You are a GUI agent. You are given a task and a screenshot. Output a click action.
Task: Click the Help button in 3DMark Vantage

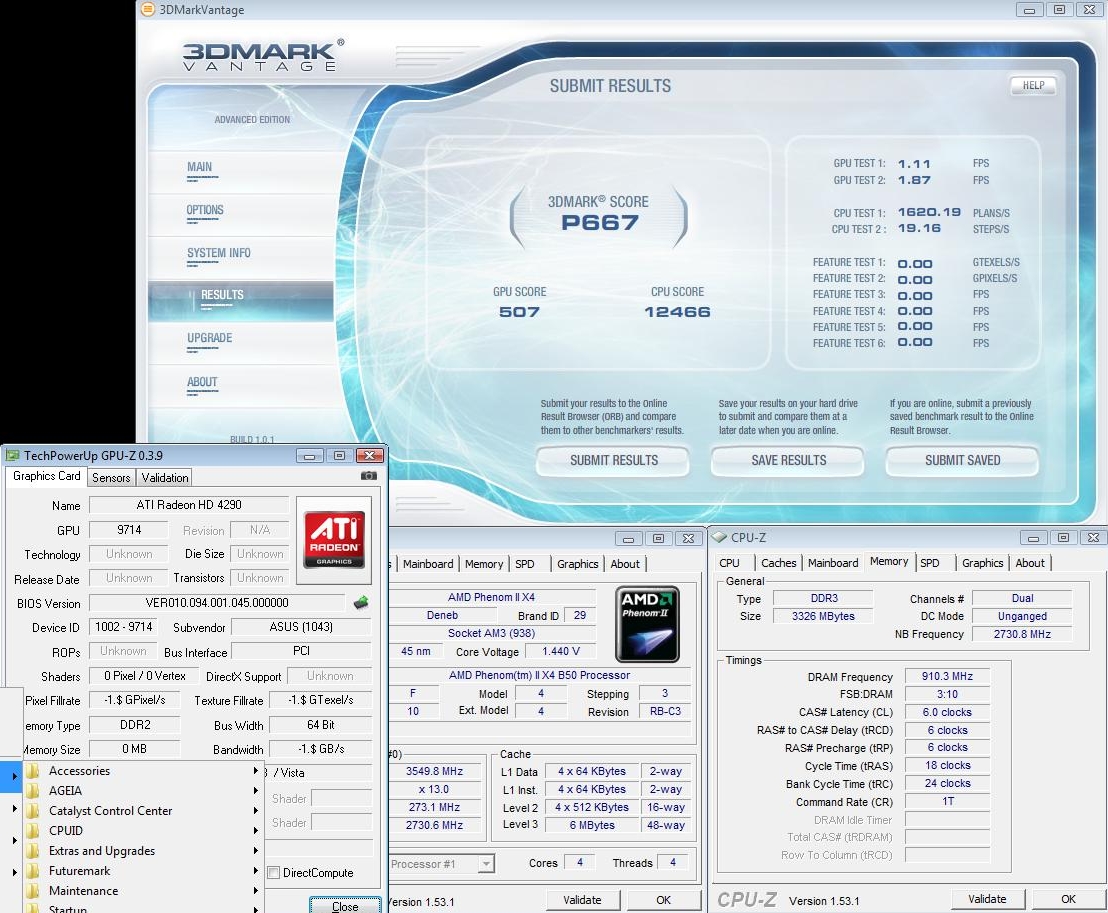tap(1033, 86)
